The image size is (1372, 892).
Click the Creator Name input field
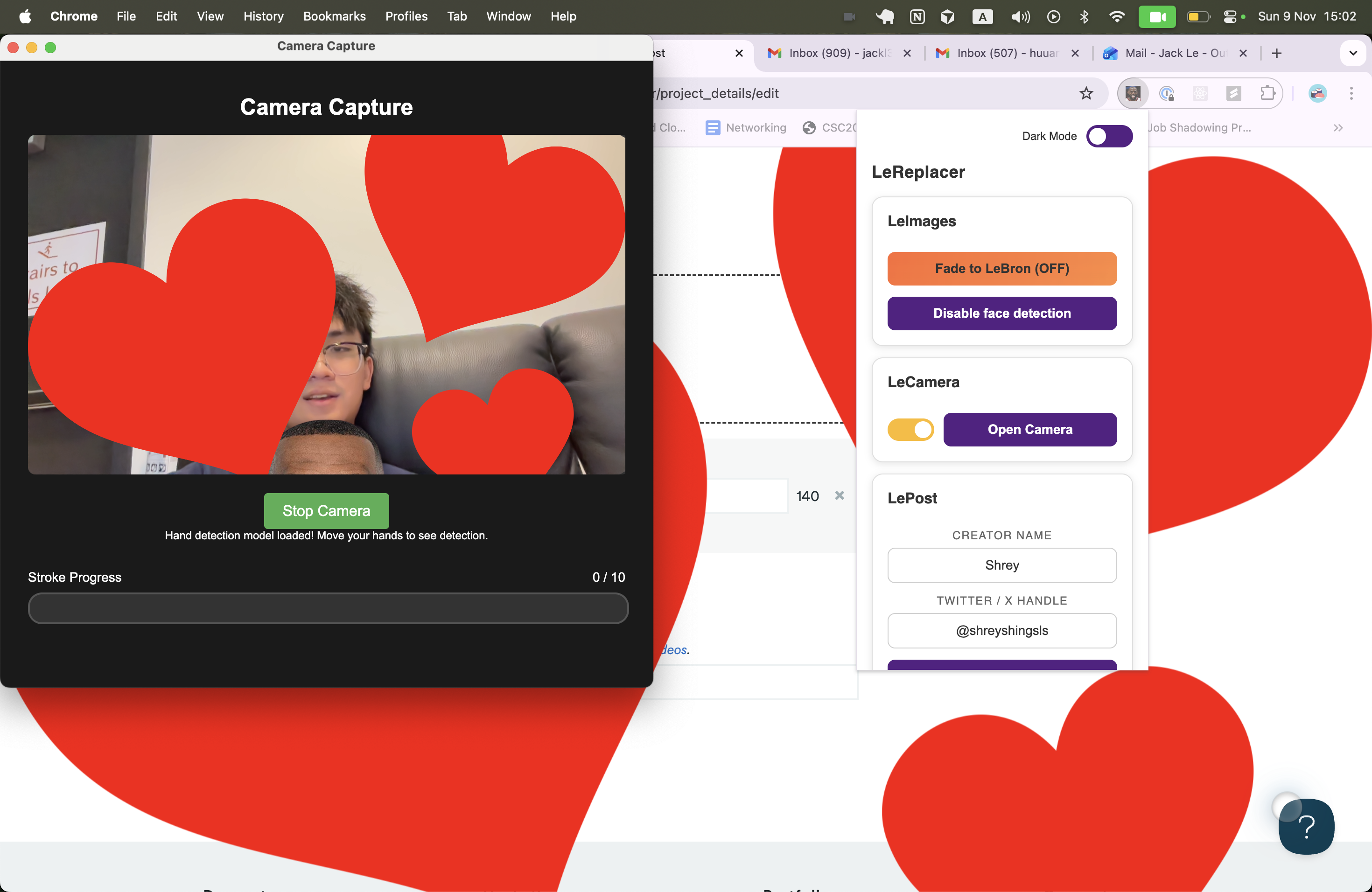[1001, 564]
